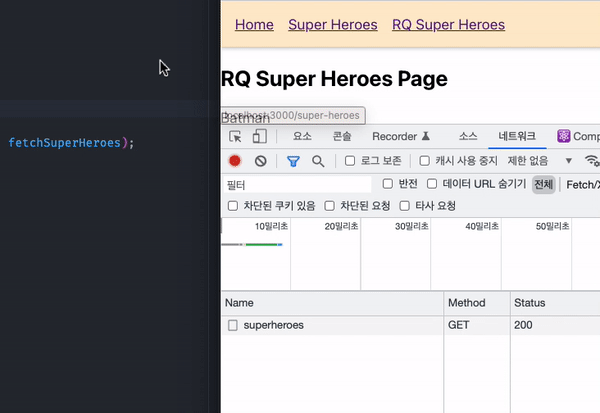Toggle the network filter funnel icon
Image resolution: width=600 pixels, height=413 pixels.
(293, 161)
